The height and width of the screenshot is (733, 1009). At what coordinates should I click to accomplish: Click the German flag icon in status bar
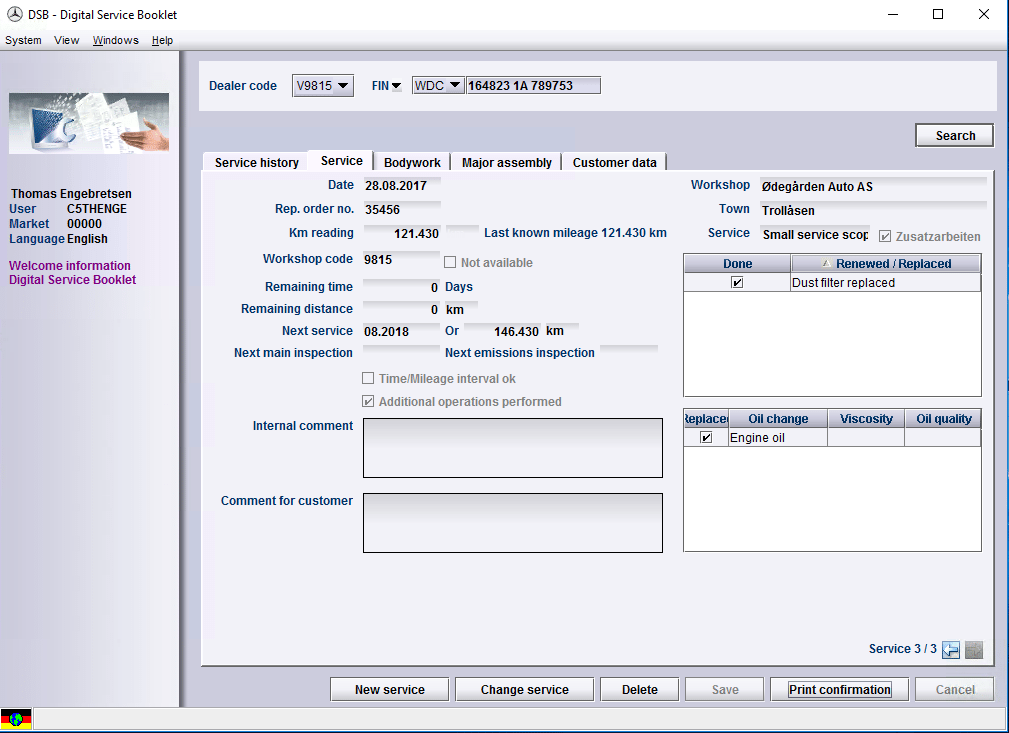[16, 718]
